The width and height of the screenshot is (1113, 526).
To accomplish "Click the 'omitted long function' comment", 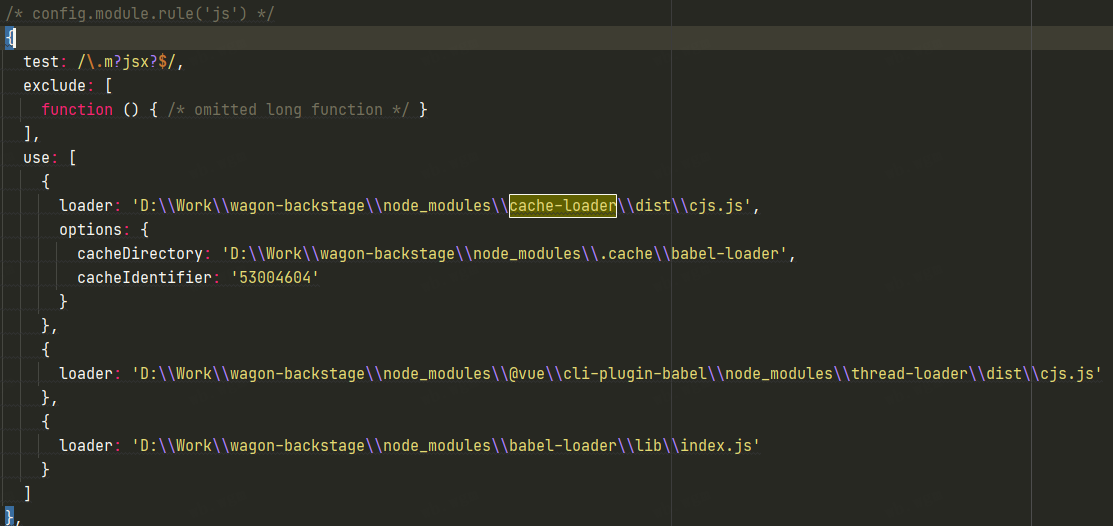I will point(289,109).
